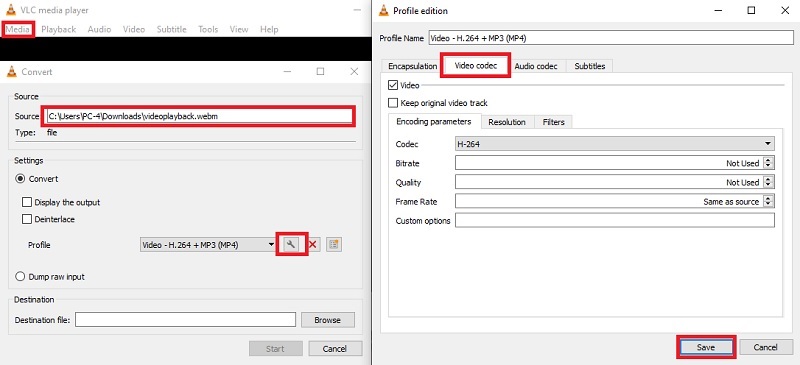Maximize the Convert window
The height and width of the screenshot is (365, 800).
[x=320, y=72]
